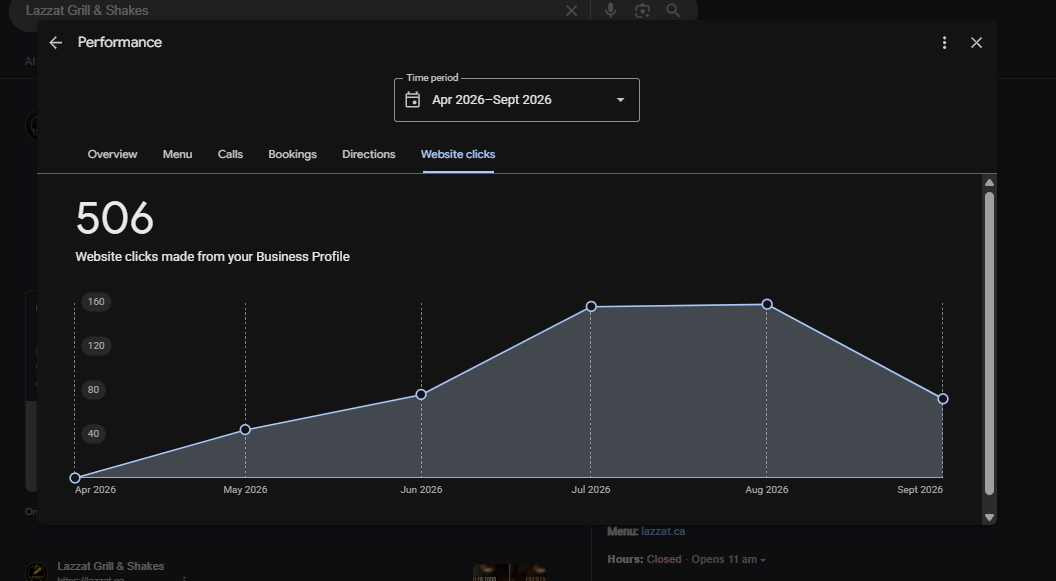Click the Apr 2026 data point on chart
This screenshot has height=581, width=1056.
coord(75,478)
